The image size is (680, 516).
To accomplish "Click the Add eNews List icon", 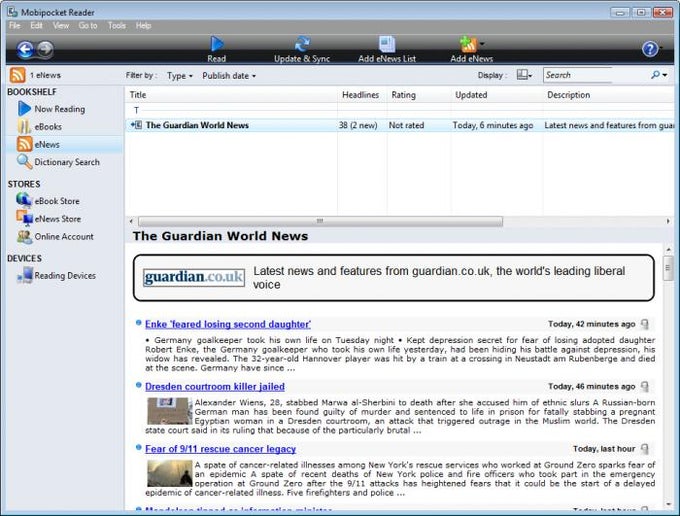I will (387, 44).
